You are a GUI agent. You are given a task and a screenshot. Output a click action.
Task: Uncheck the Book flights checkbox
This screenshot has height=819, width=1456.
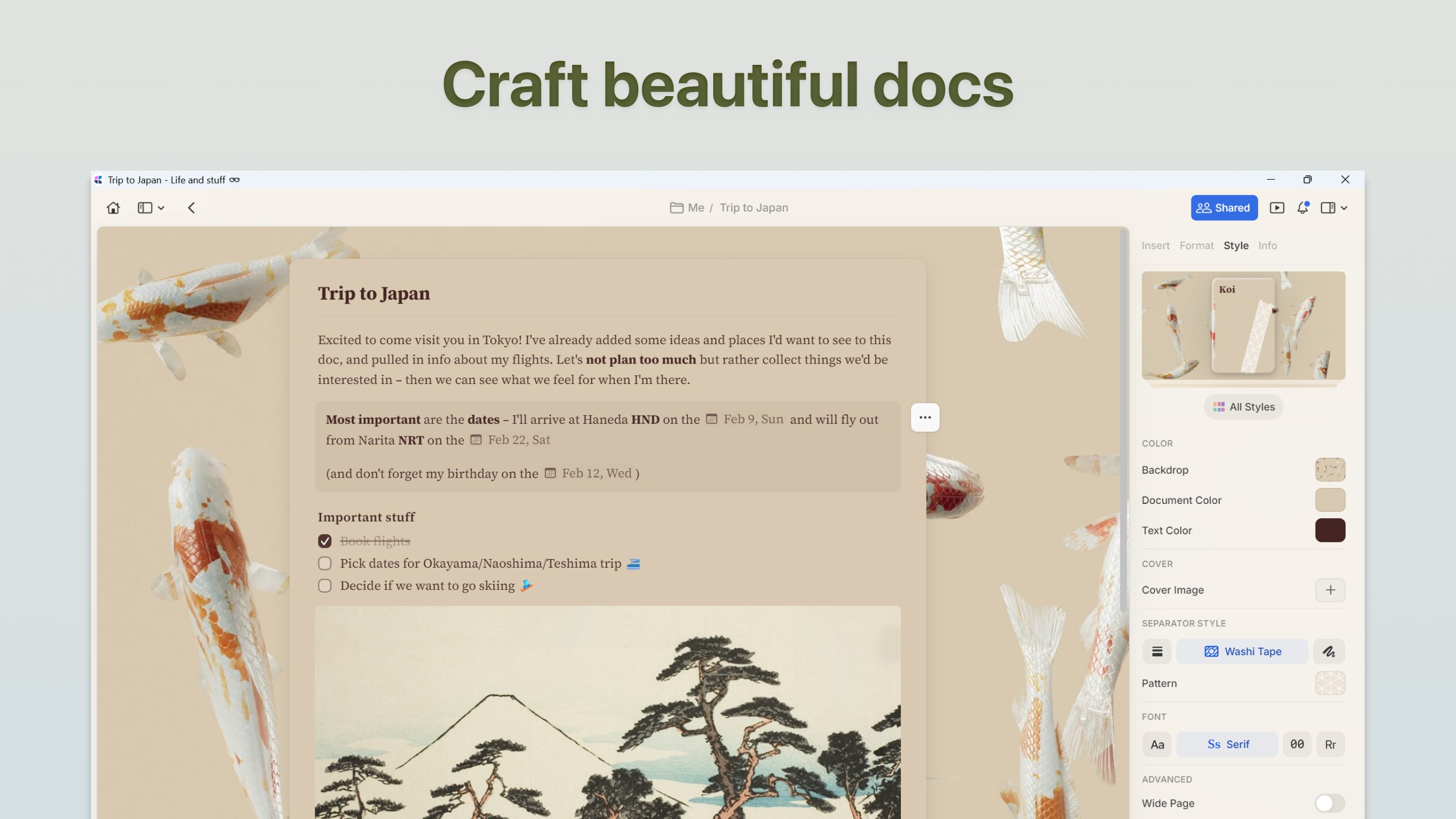coord(325,541)
